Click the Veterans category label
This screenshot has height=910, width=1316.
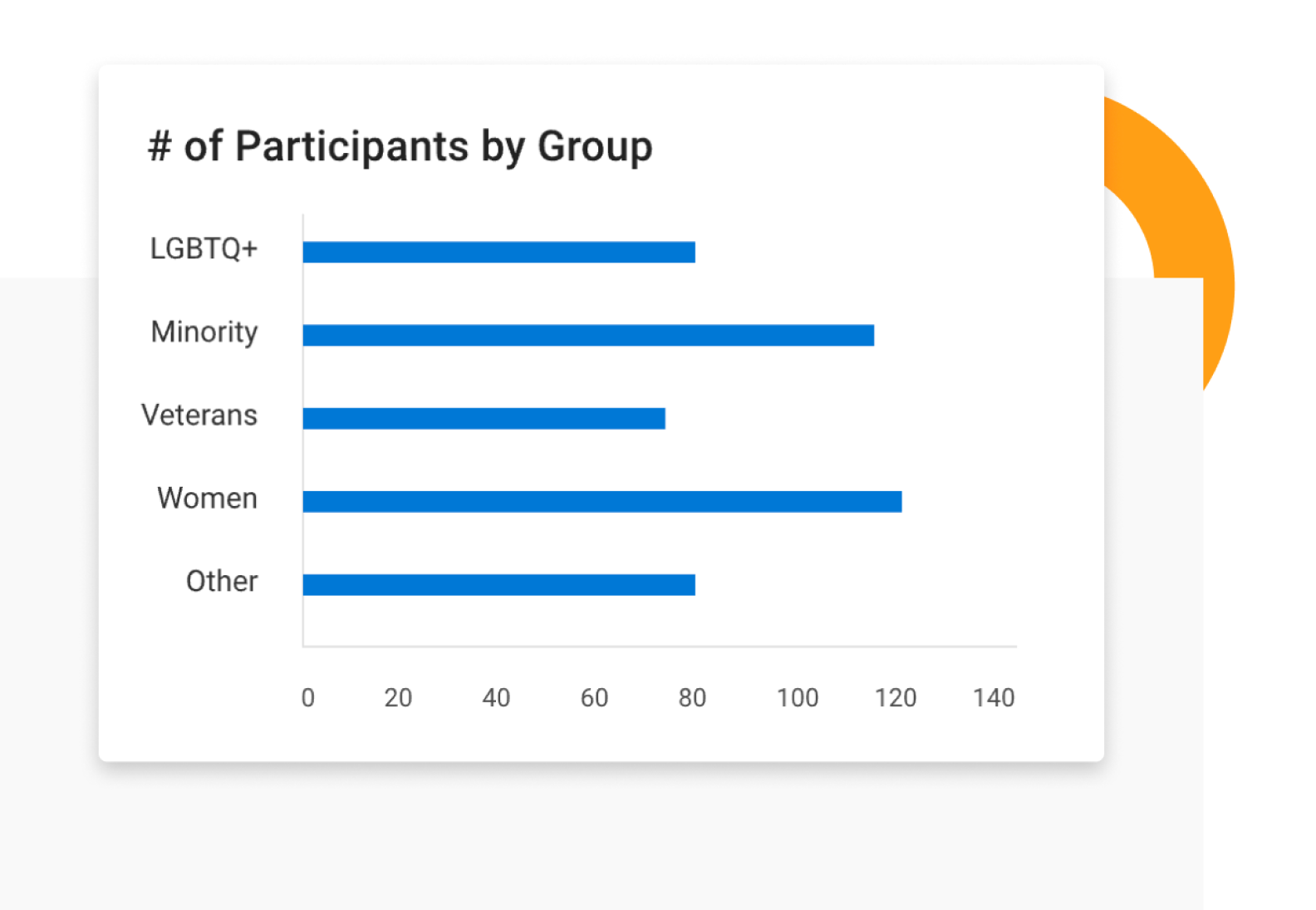pos(199,415)
